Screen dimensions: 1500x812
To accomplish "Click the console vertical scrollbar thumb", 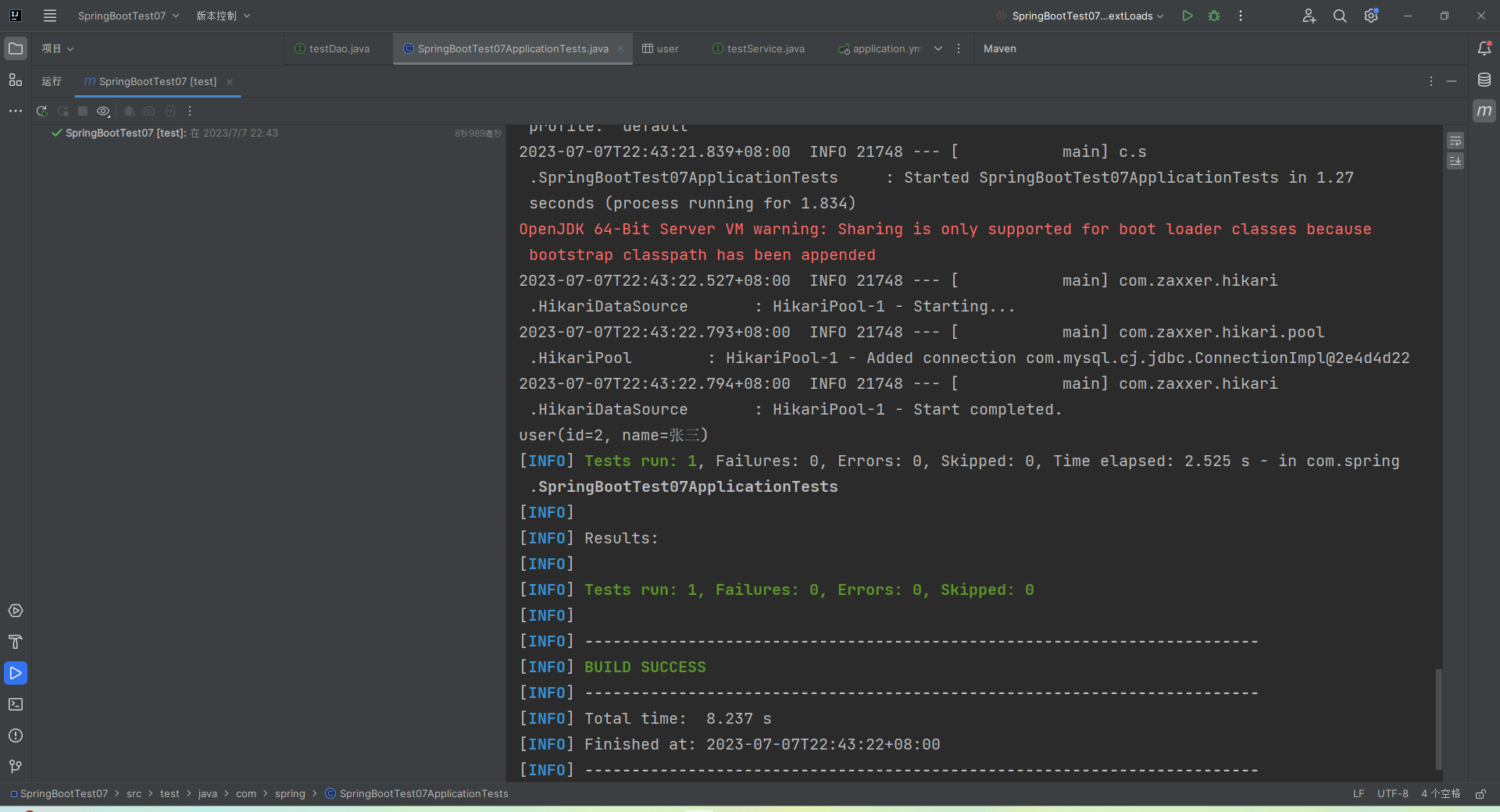I will pyautogui.click(x=1438, y=718).
